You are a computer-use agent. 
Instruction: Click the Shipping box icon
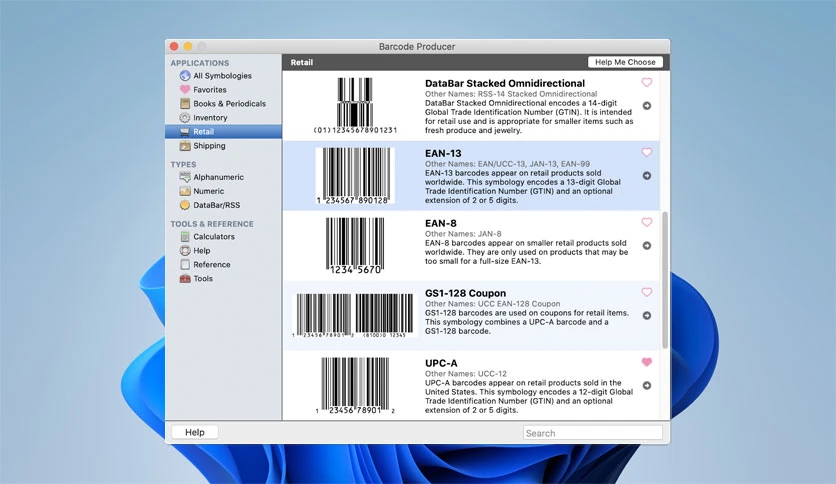(x=185, y=146)
